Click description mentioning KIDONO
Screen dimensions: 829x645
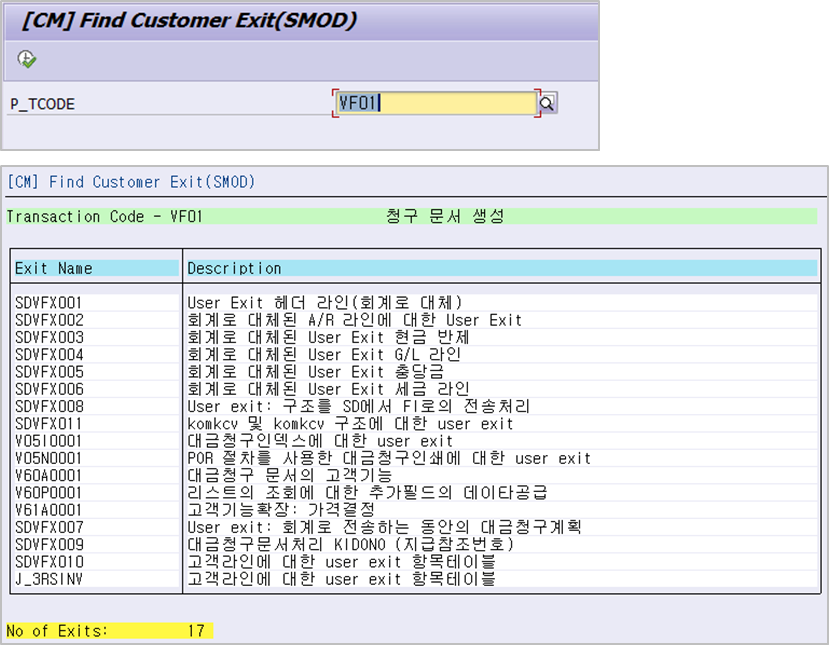351,545
